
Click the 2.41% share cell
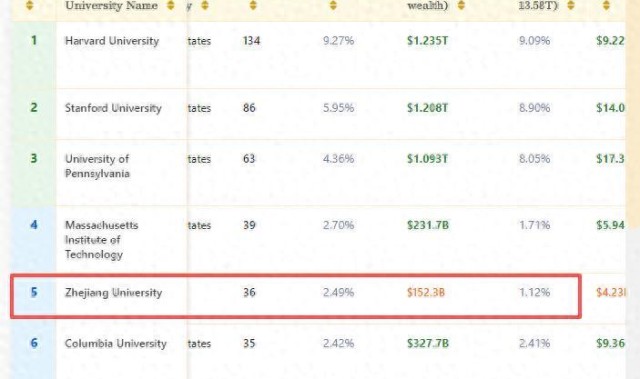(534, 344)
